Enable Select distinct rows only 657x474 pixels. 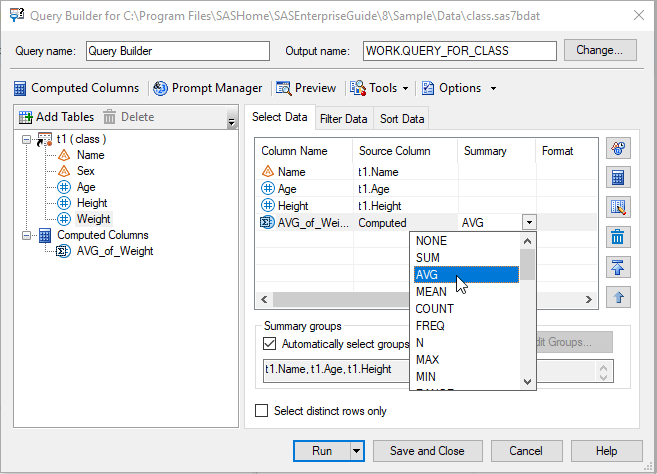[x=262, y=411]
